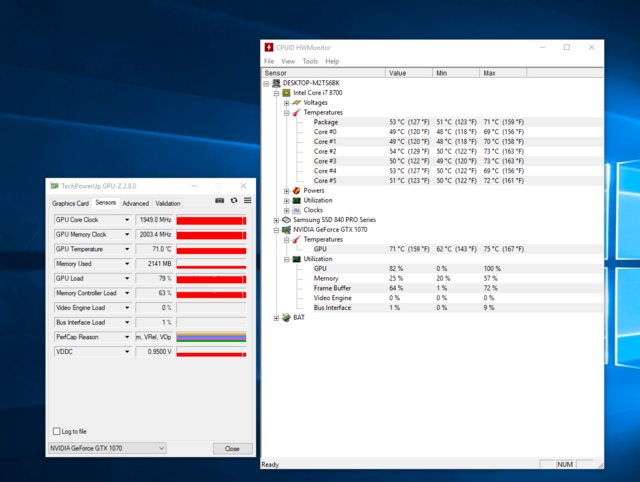Screen dimensions: 640x482
Task: Open the GPU Core Clock sensor dropdown
Action: tap(127, 220)
